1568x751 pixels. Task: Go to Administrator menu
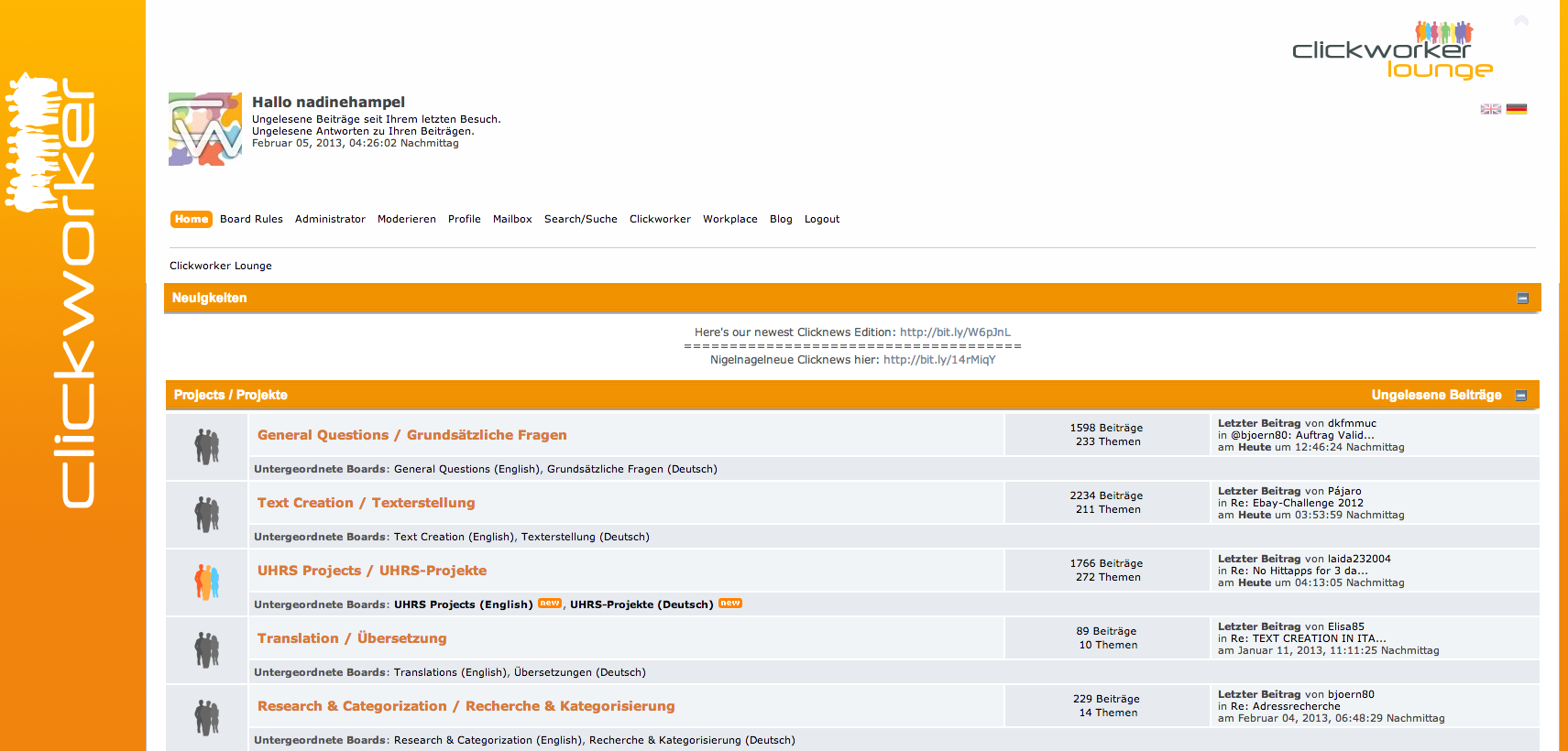pos(330,219)
